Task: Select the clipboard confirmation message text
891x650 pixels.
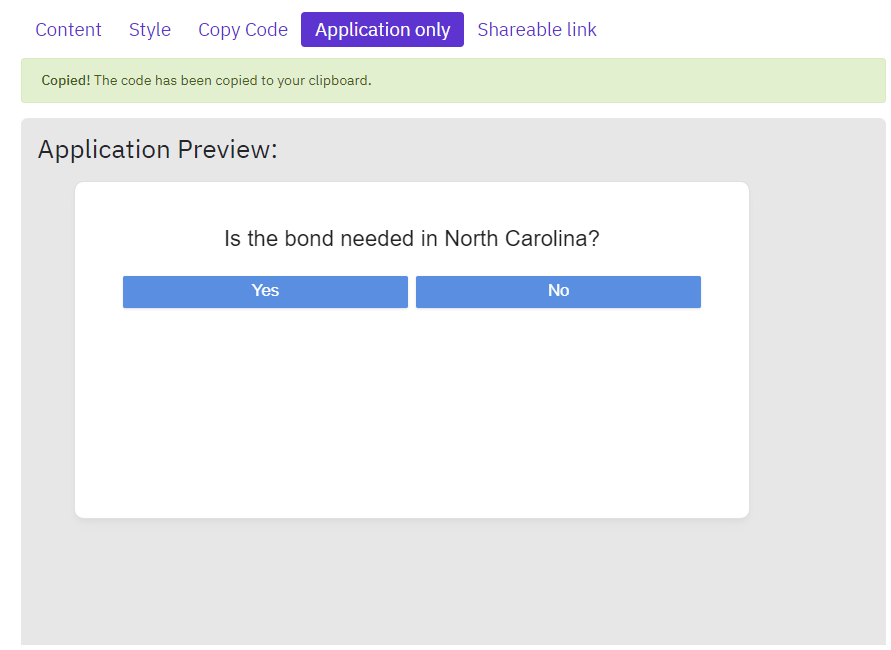Action: [x=232, y=81]
